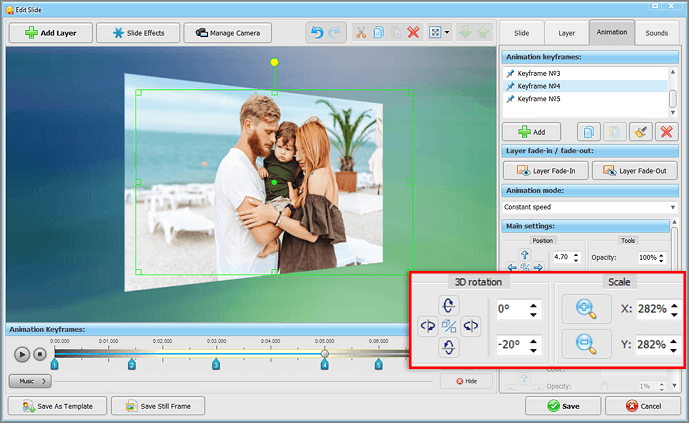Select timeline keyframe marker 2
The height and width of the screenshot is (423, 689).
pos(131,364)
